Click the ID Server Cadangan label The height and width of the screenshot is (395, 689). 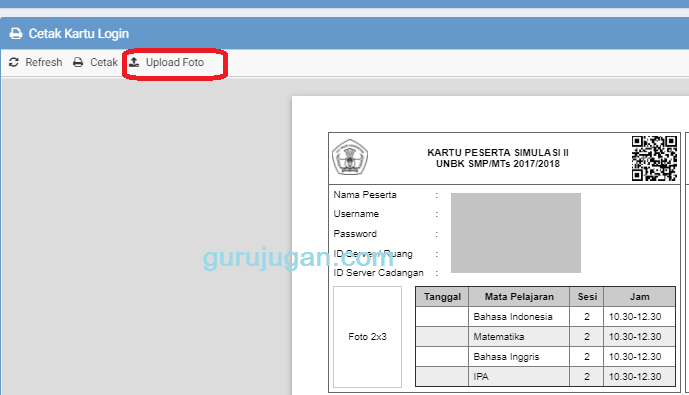378,273
